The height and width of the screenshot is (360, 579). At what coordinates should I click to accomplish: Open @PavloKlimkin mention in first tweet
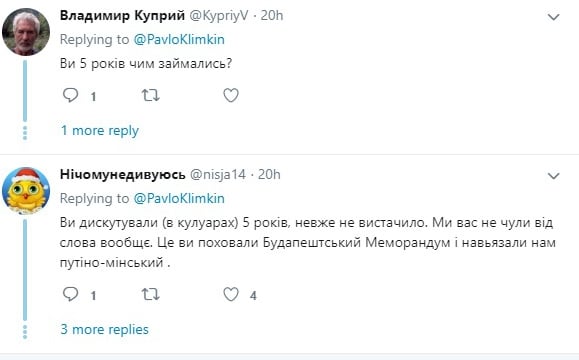point(179,40)
